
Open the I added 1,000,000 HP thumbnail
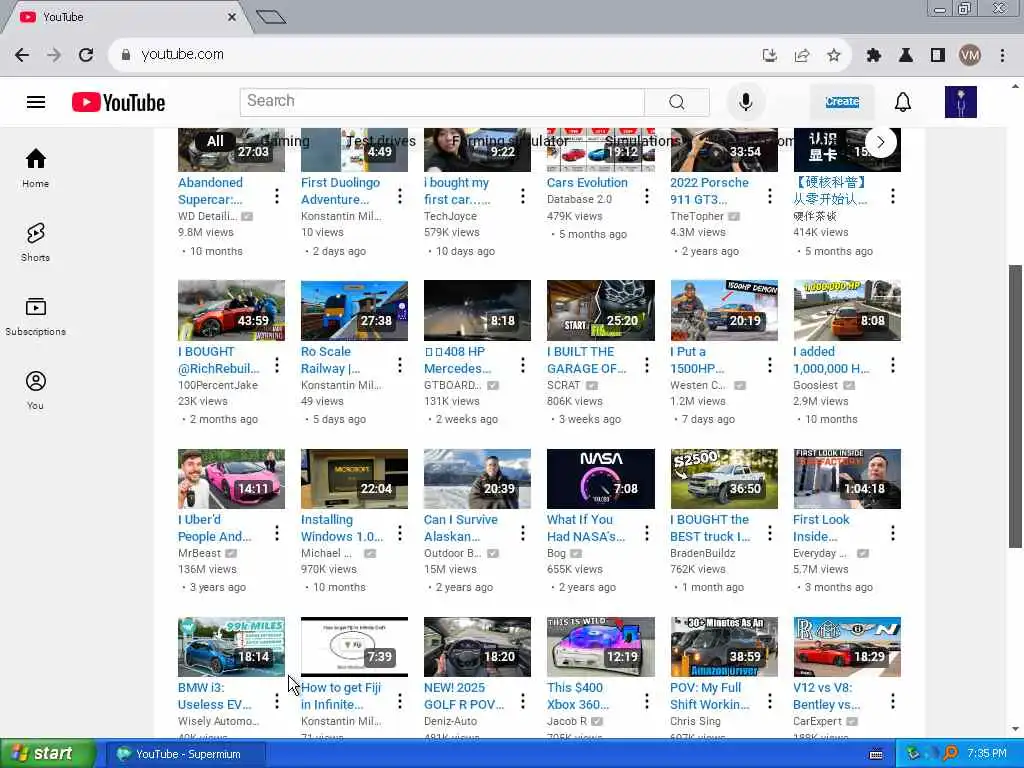tap(847, 310)
